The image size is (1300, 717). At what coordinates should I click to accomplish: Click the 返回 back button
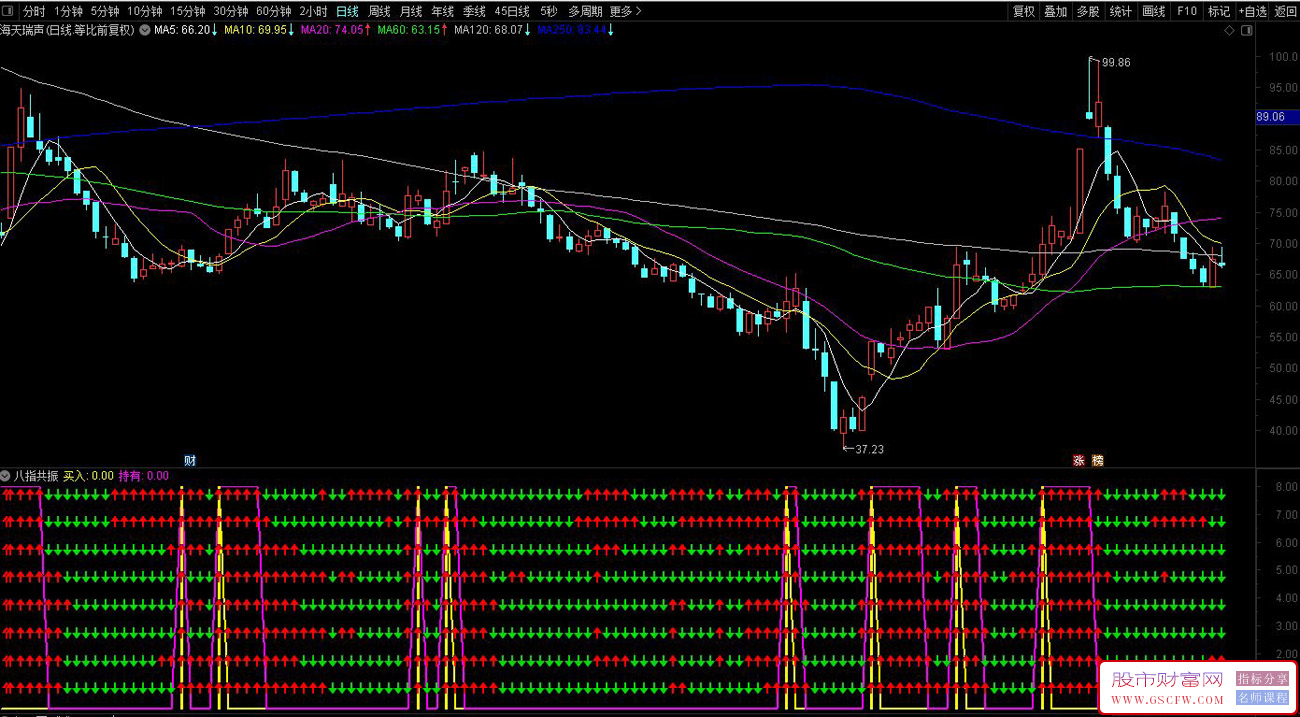click(x=1286, y=11)
